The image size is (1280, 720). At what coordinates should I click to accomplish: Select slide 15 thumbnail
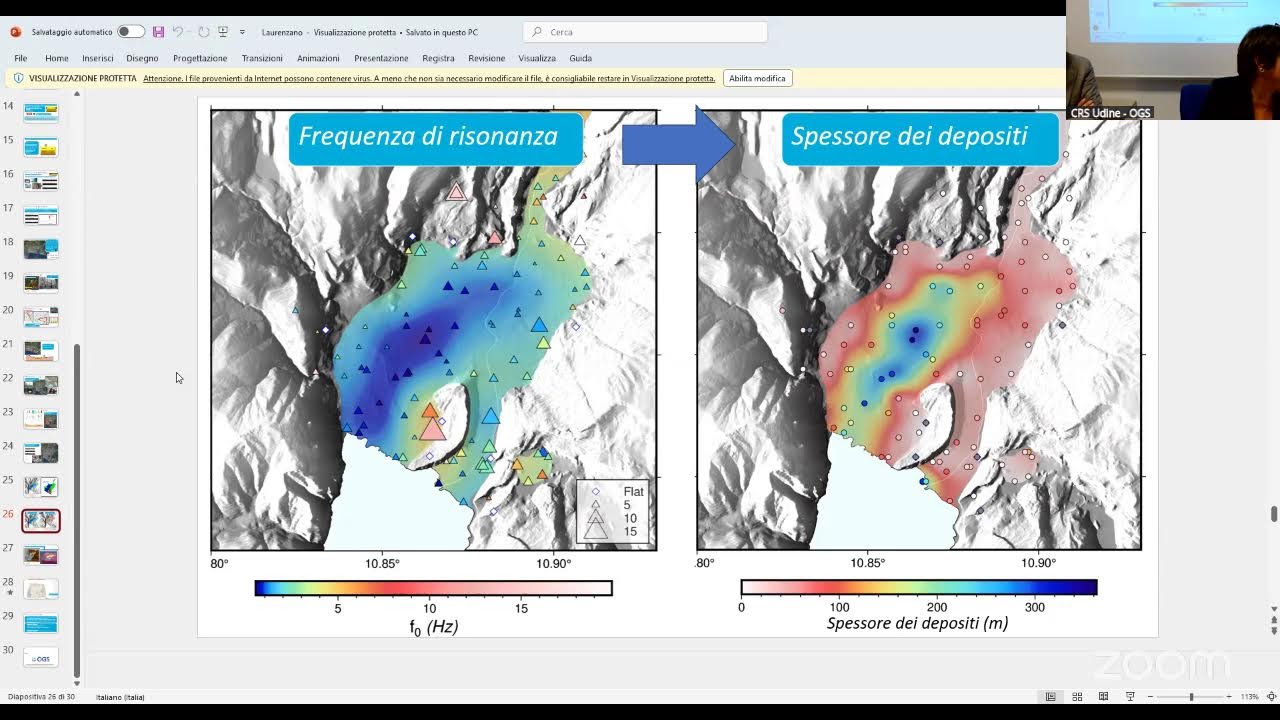click(x=41, y=147)
